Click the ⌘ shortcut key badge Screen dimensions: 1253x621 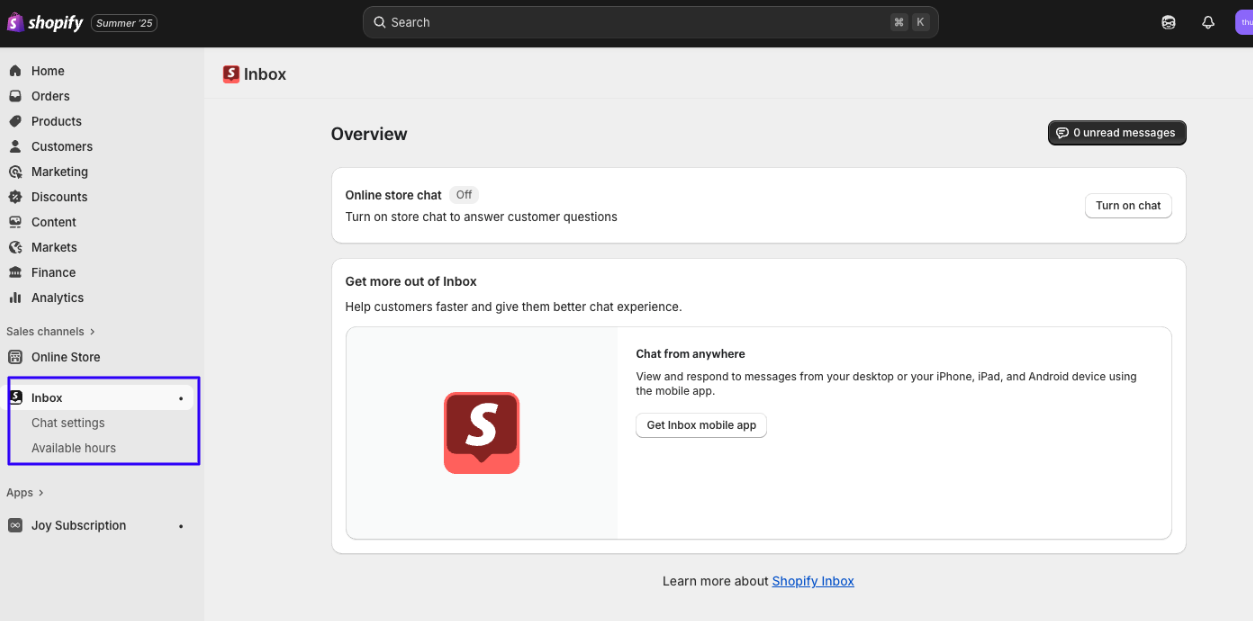899,22
